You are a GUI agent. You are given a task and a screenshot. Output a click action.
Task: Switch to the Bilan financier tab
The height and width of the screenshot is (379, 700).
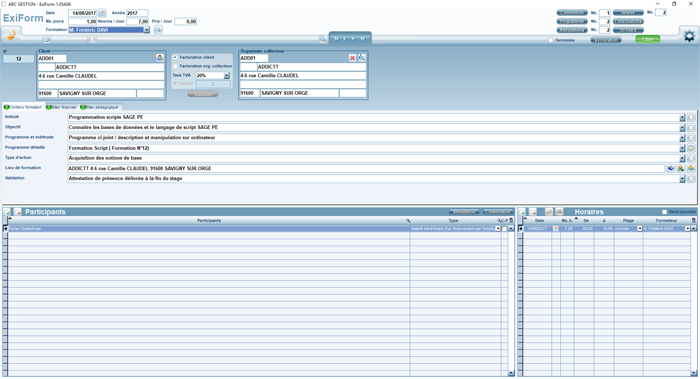62,107
